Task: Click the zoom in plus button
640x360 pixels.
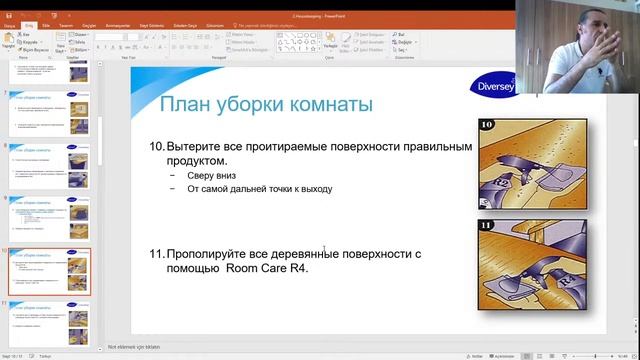Action: click(612, 356)
